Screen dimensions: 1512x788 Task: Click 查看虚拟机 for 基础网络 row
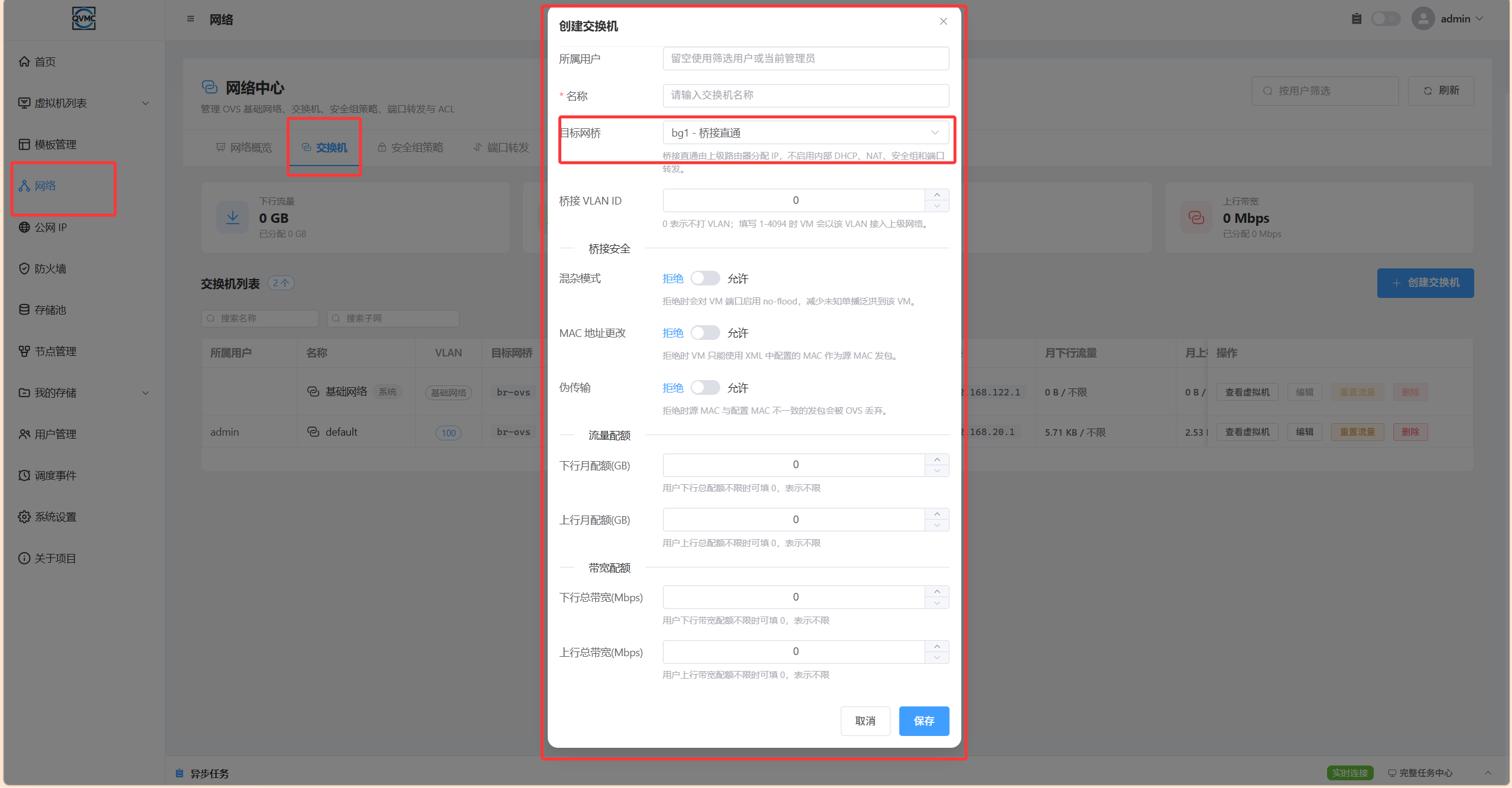click(x=1247, y=391)
